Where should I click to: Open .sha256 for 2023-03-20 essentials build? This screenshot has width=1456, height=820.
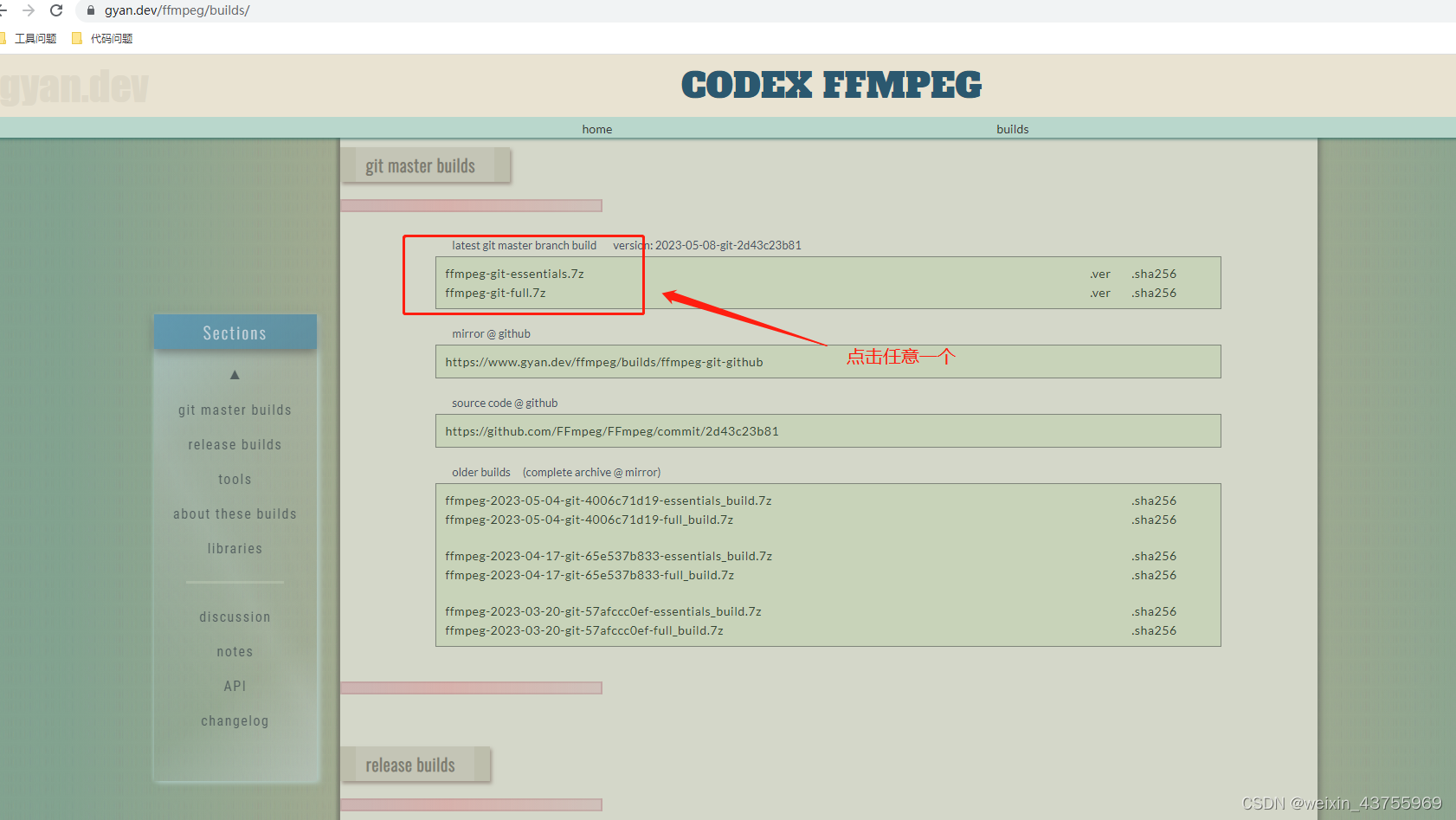coord(1154,611)
